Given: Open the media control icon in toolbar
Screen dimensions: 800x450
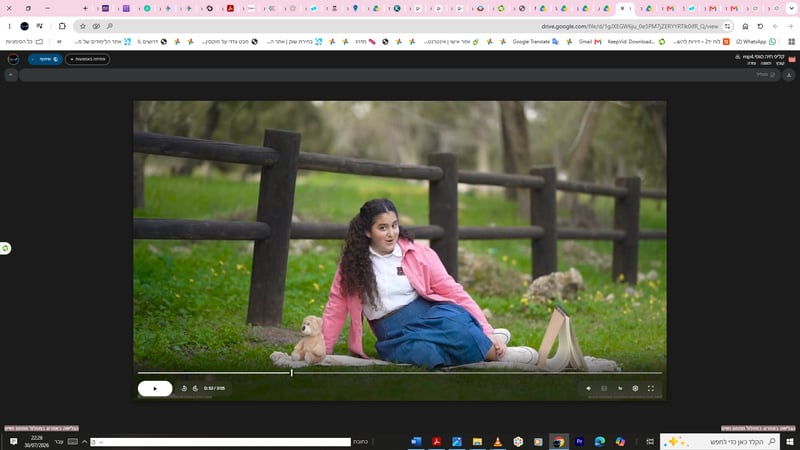Looking at the screenshot, I should 40,26.
